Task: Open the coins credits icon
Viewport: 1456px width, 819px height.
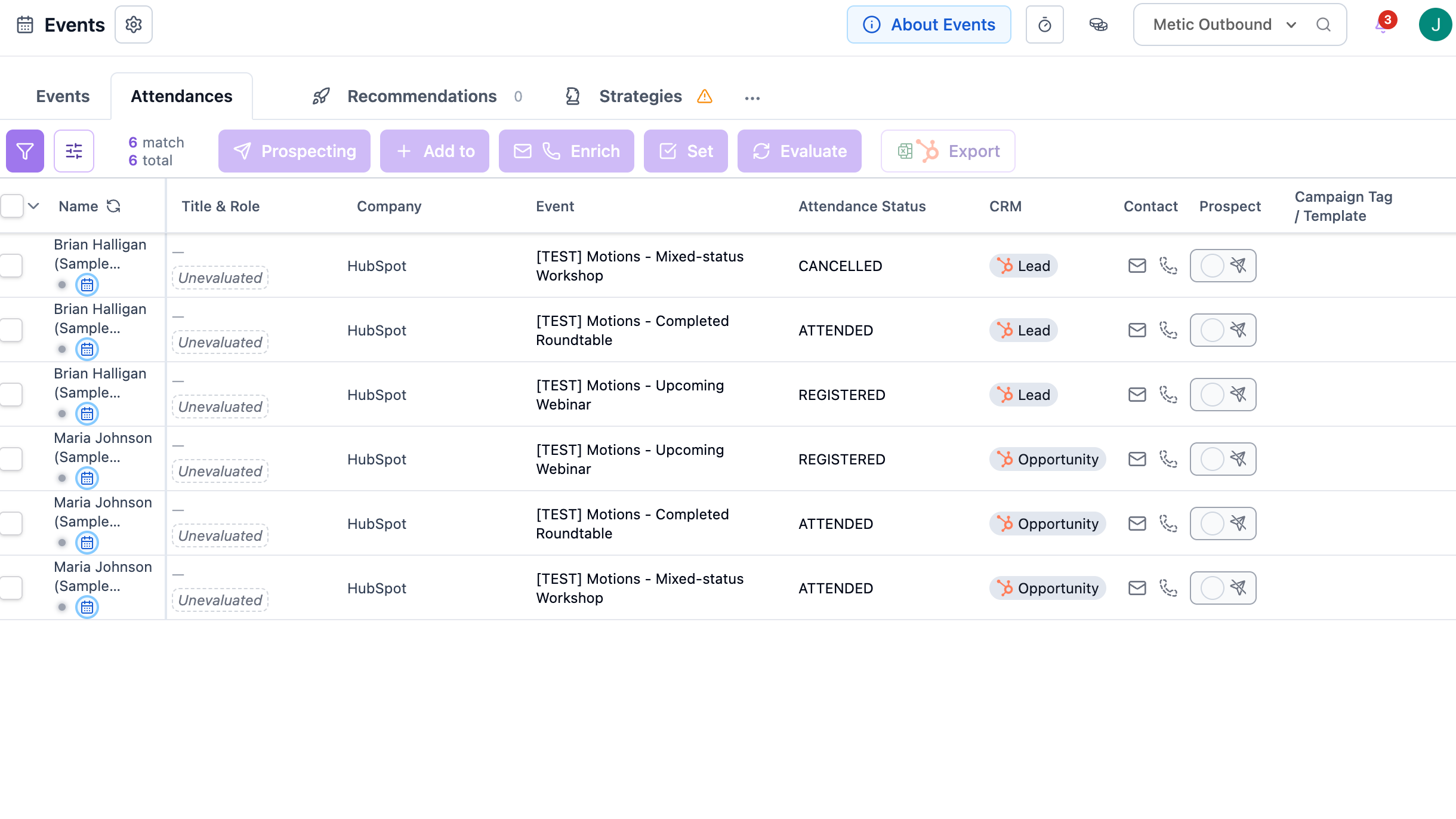Action: [1098, 24]
